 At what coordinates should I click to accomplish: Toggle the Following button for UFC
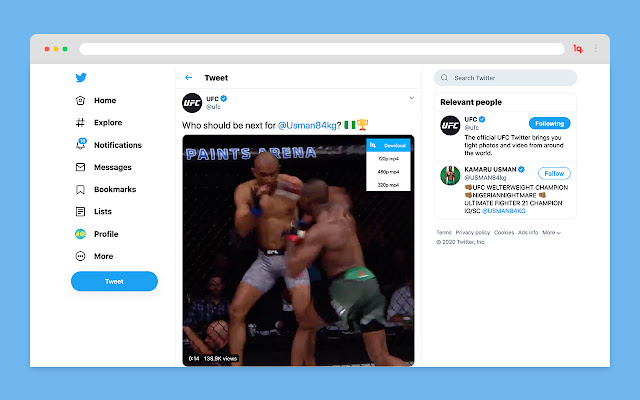(549, 123)
